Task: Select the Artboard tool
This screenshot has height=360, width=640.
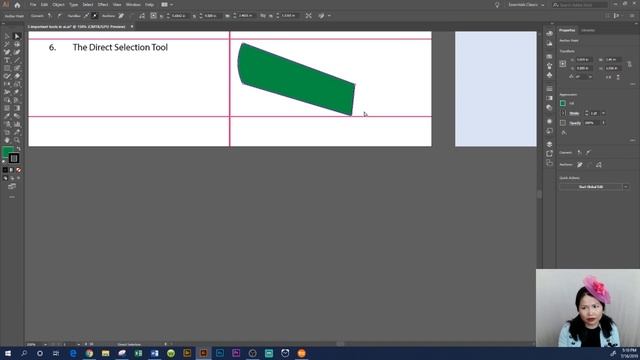Action: (x=7, y=132)
